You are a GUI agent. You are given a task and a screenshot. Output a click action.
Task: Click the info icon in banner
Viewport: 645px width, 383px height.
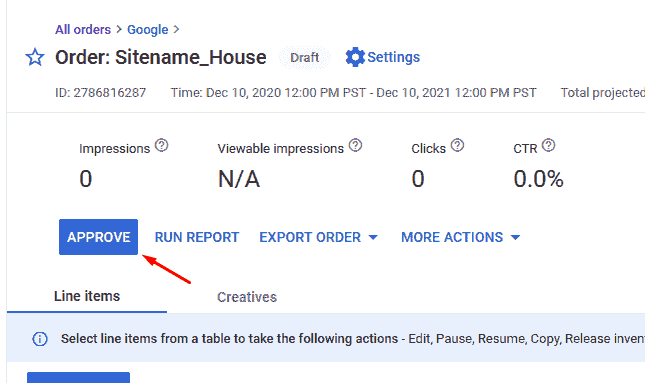tap(40, 339)
